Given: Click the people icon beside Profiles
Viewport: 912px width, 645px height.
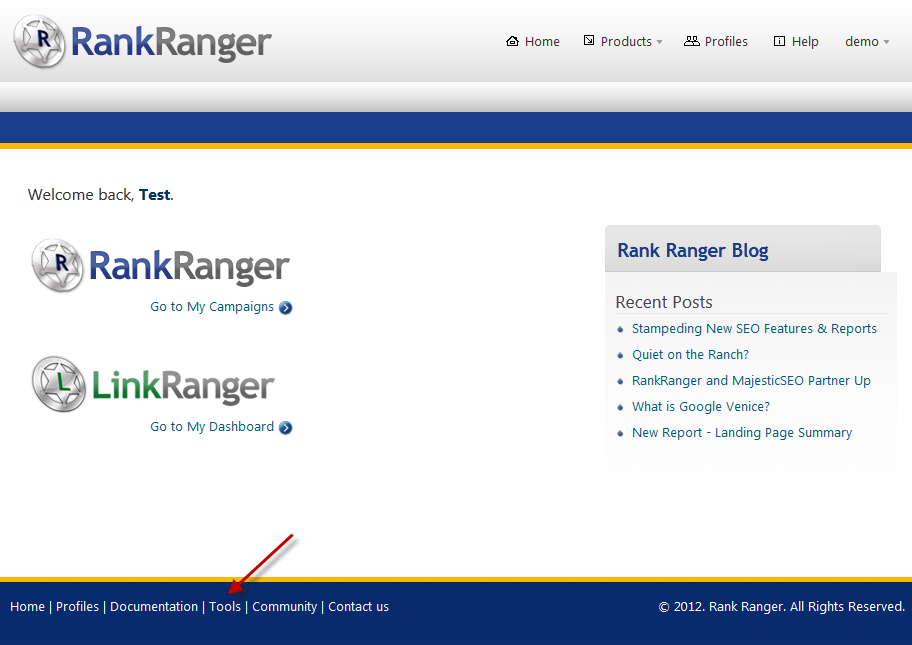Looking at the screenshot, I should (692, 41).
